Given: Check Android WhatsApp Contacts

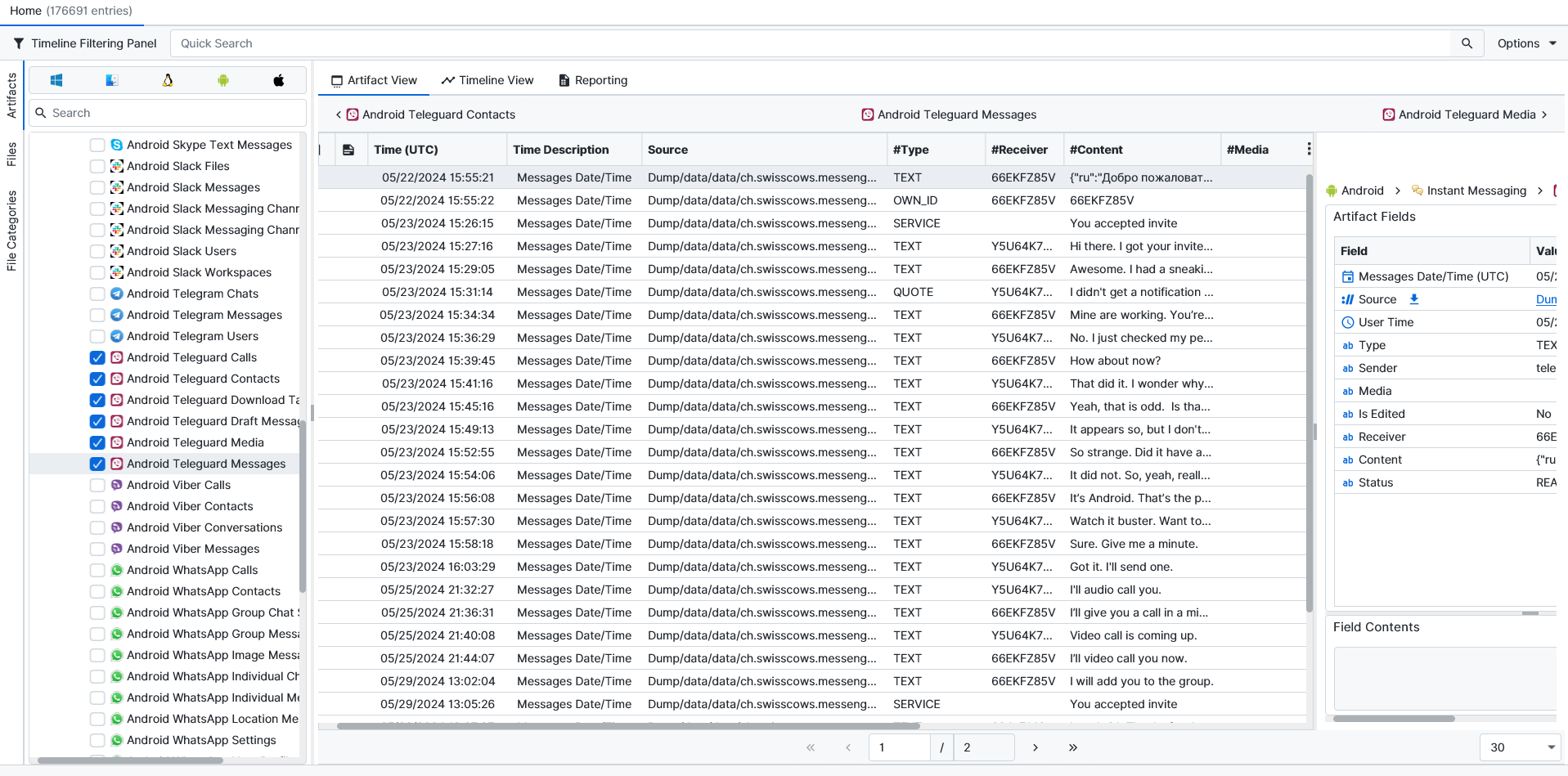Looking at the screenshot, I should point(97,591).
